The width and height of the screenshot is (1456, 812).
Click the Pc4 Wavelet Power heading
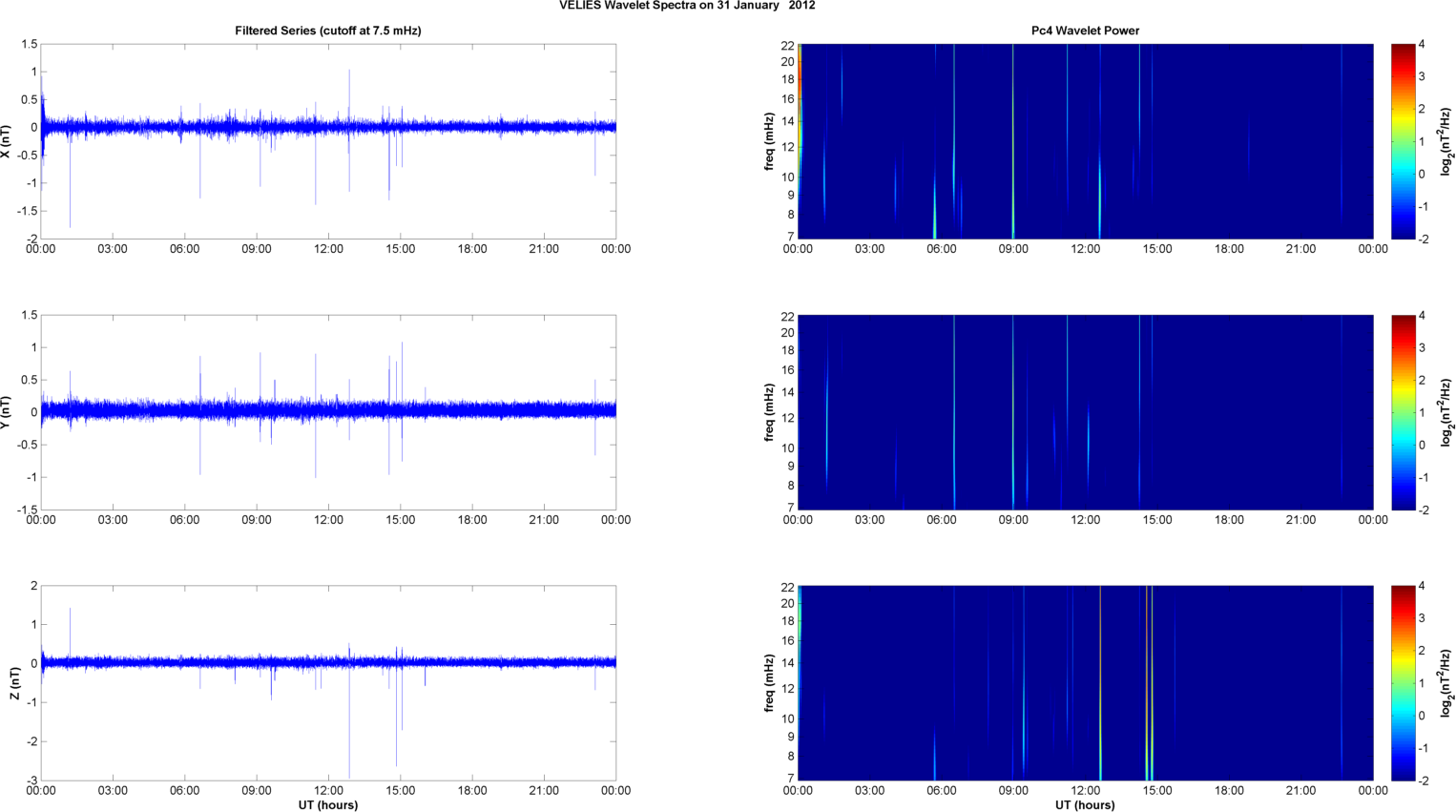click(1085, 31)
